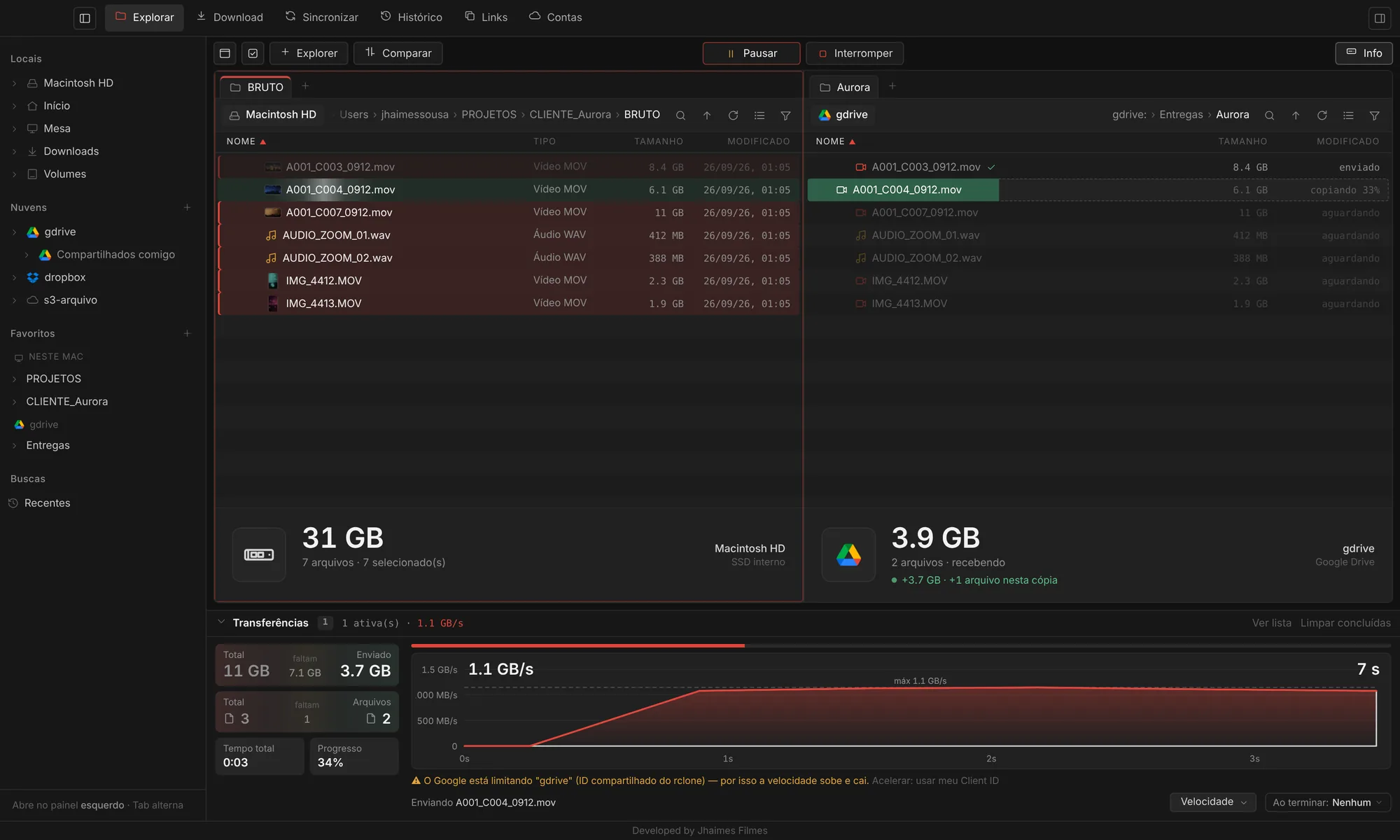The image size is (1400, 840).
Task: Expand the gdrive cloud tree
Action: pos(14,232)
